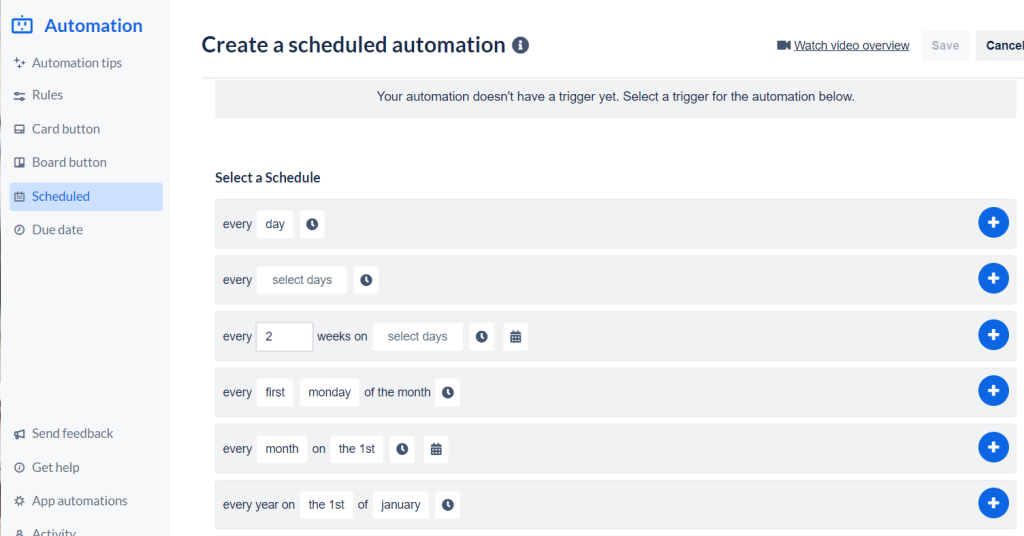Open the 'january' month dropdown

[401, 505]
